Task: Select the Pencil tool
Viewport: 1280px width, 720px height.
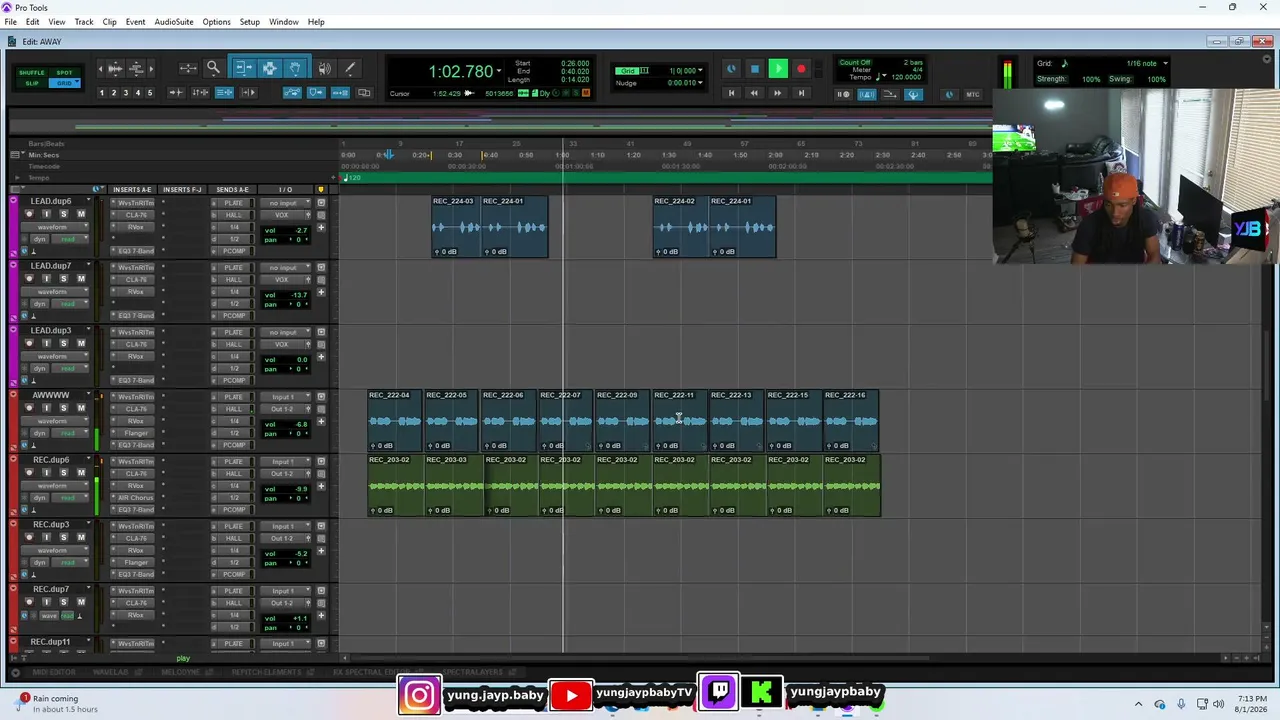Action: [x=350, y=68]
